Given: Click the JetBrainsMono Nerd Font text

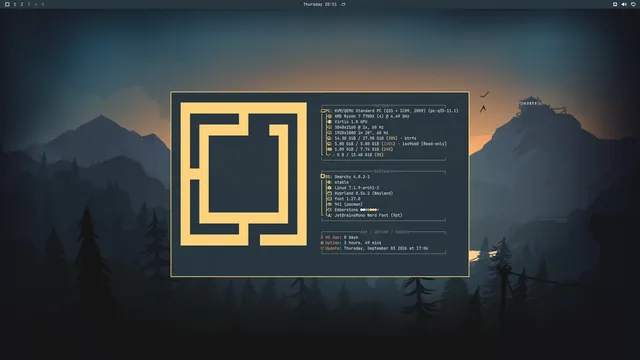Looking at the screenshot, I should 369,216.
